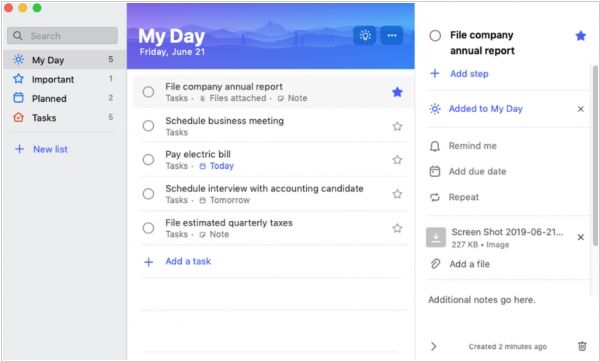Click the My Day header title
Image resolution: width=600 pixels, height=362 pixels.
coord(171,36)
